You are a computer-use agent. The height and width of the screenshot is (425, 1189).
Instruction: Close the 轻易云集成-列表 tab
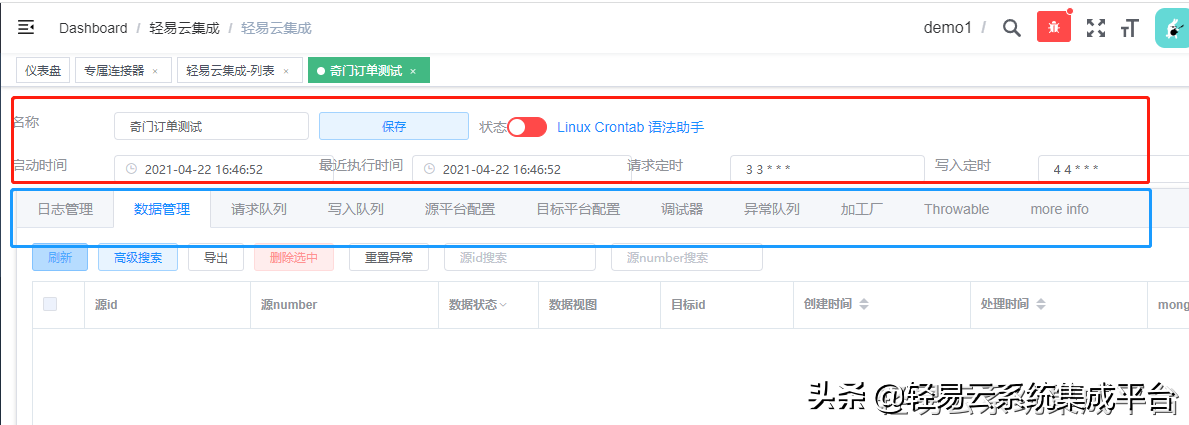pos(286,71)
